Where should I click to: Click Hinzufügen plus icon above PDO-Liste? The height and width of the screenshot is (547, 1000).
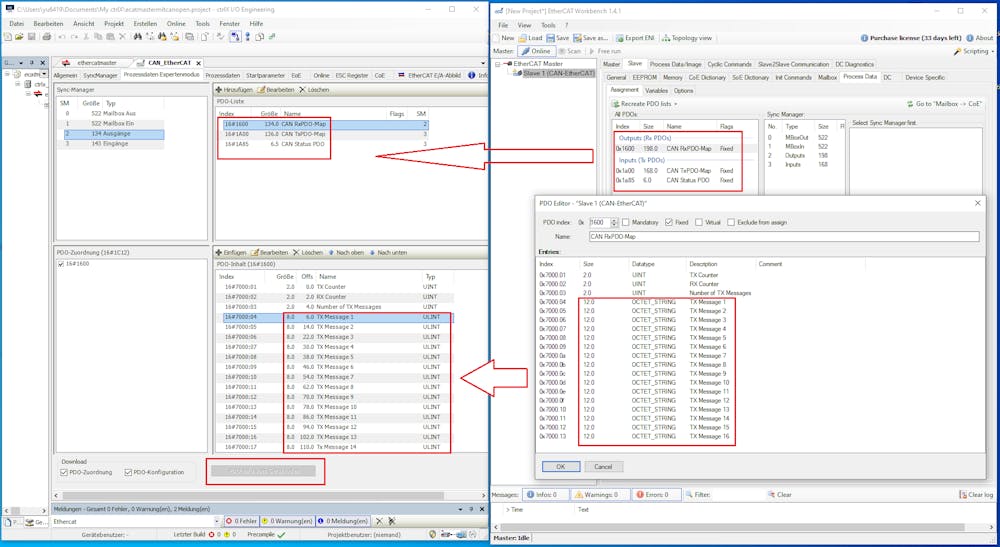(218, 89)
